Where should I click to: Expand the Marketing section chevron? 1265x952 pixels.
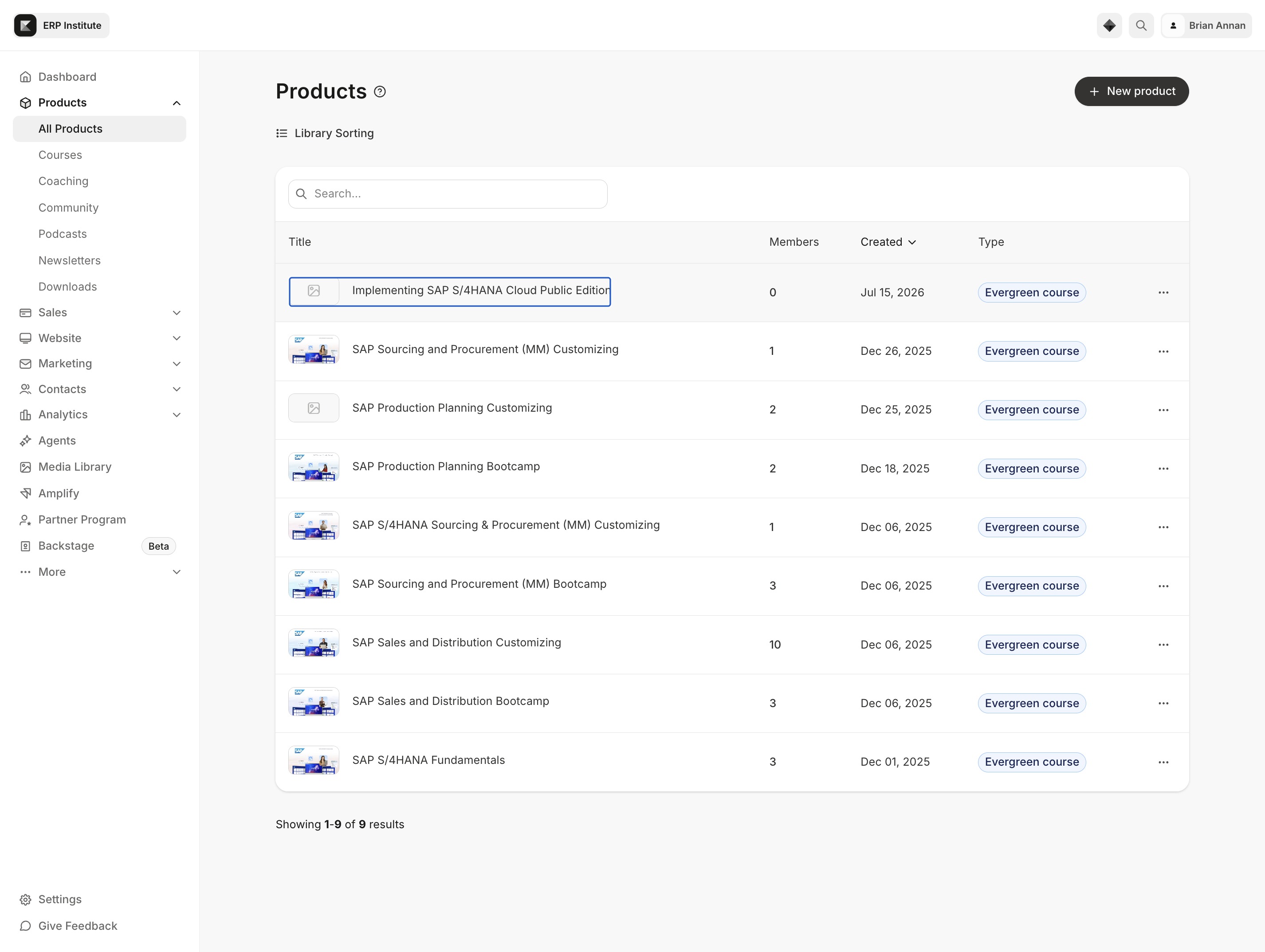tap(177, 364)
